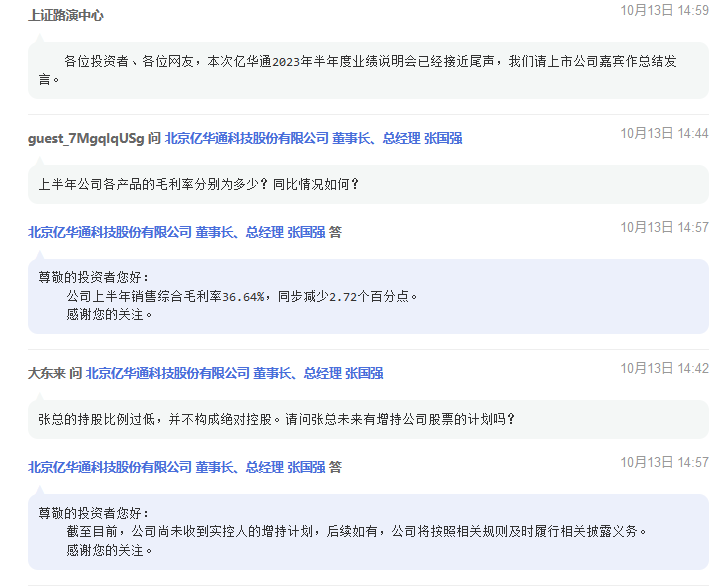Click the 10月13日 14:44 timestamp
The image size is (727, 586).
click(x=664, y=134)
